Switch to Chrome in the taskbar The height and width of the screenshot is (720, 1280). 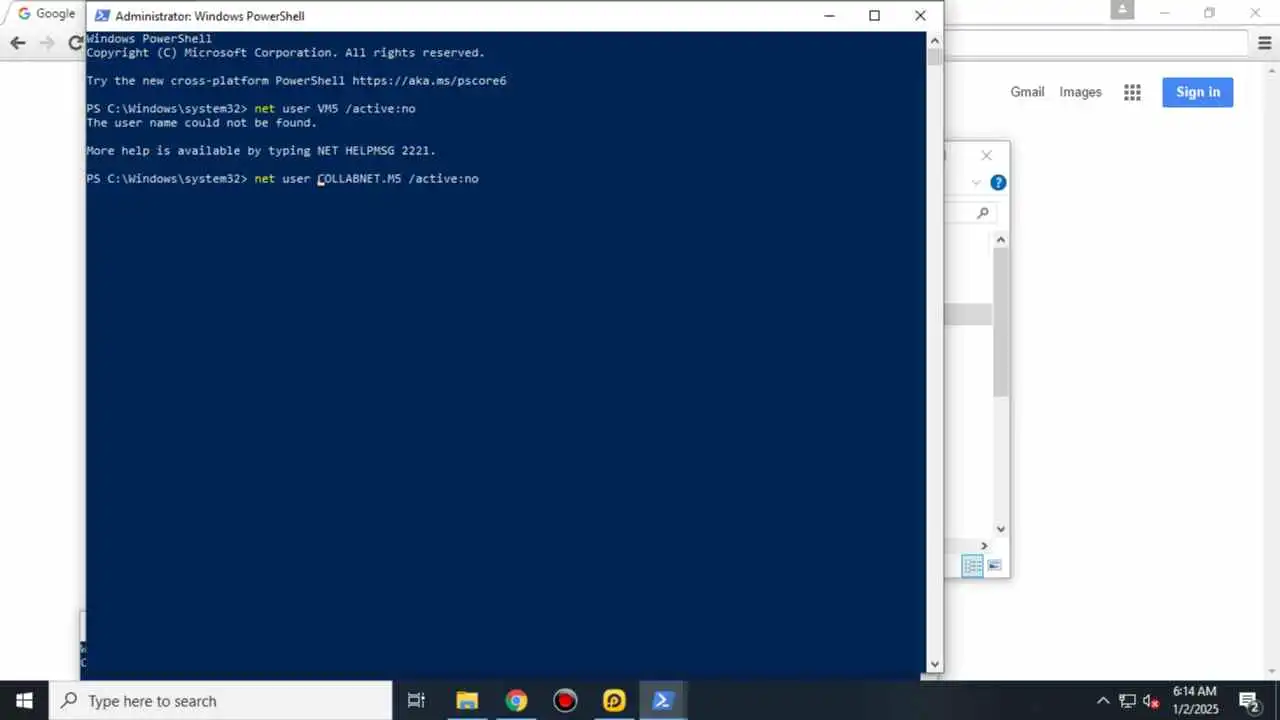pos(516,701)
